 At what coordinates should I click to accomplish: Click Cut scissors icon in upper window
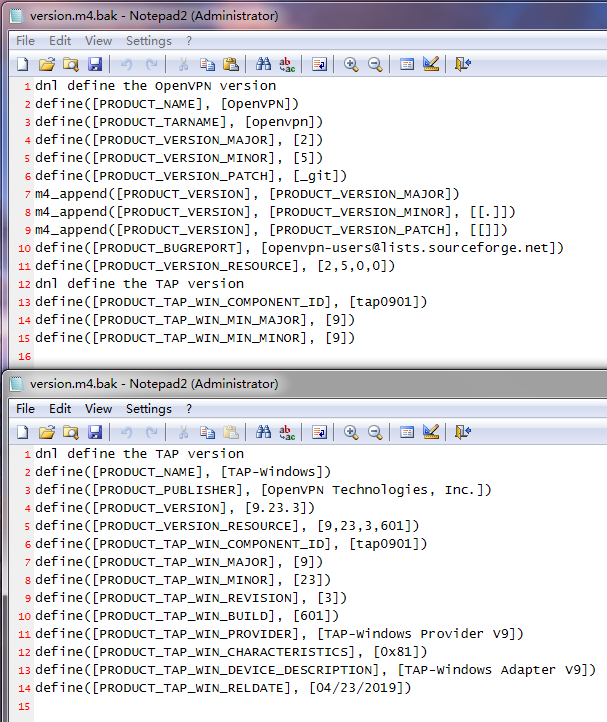pyautogui.click(x=183, y=64)
